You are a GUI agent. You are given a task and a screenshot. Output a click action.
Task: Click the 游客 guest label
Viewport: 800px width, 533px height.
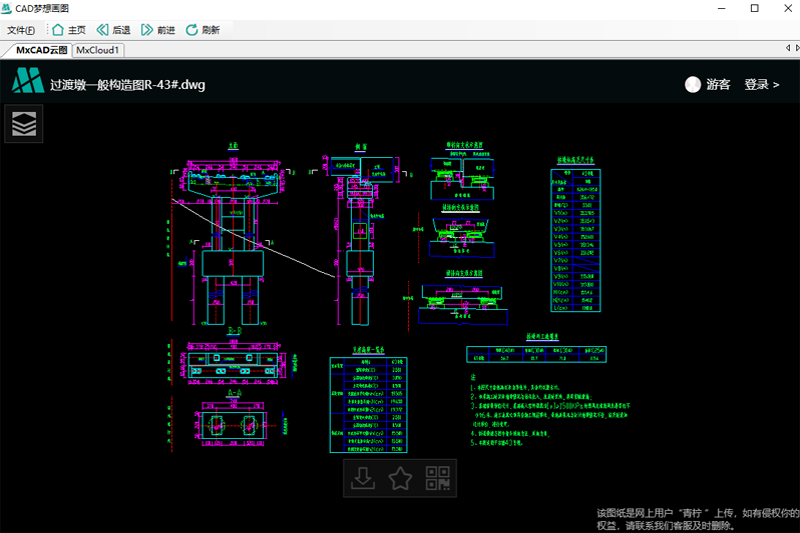(x=718, y=85)
